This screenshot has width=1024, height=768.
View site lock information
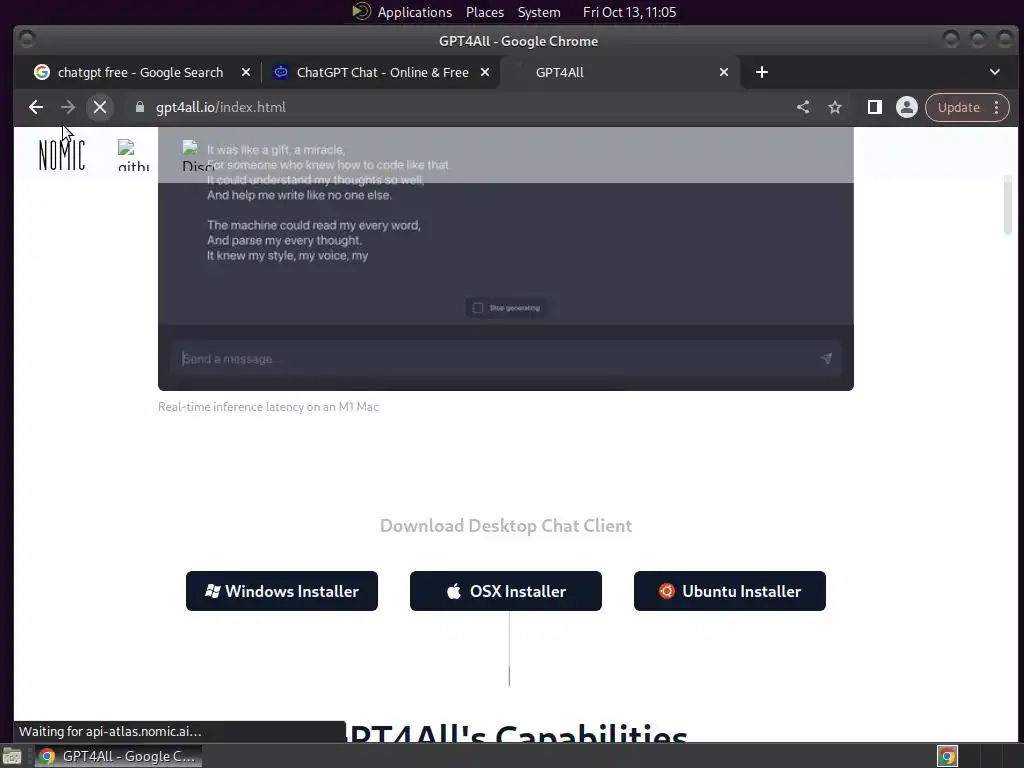[x=140, y=107]
